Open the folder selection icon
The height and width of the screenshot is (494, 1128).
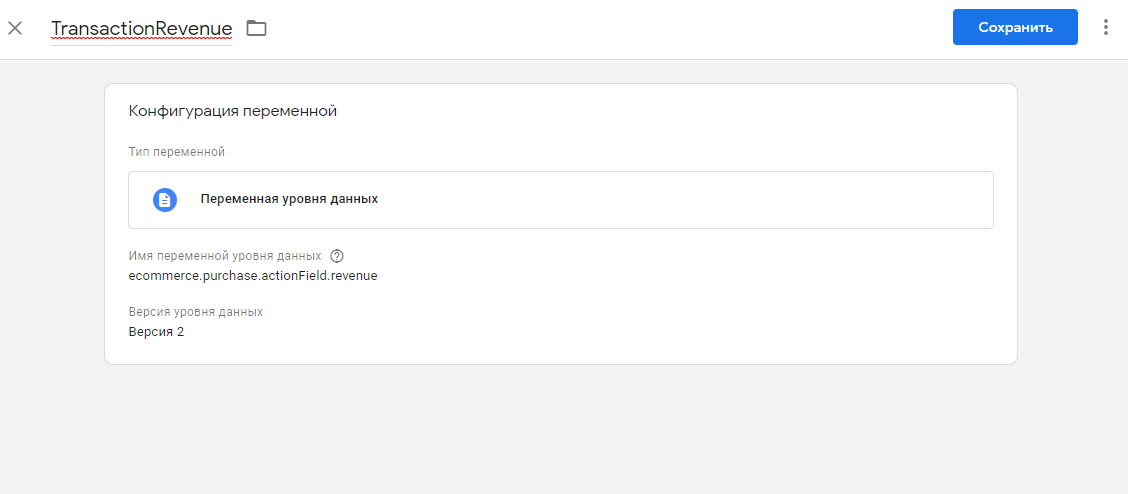coord(256,28)
